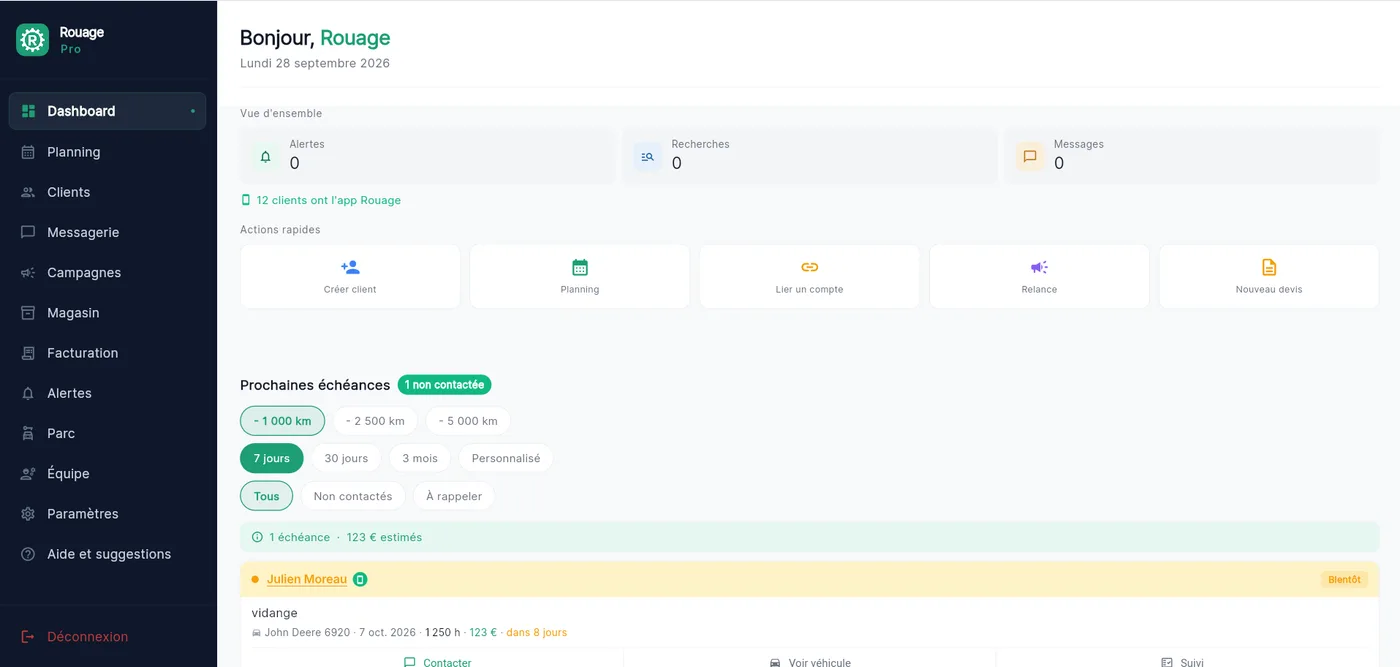Screen dimensions: 1400x667
Task: Open Magasin in the sidebar
Action: pos(107,313)
